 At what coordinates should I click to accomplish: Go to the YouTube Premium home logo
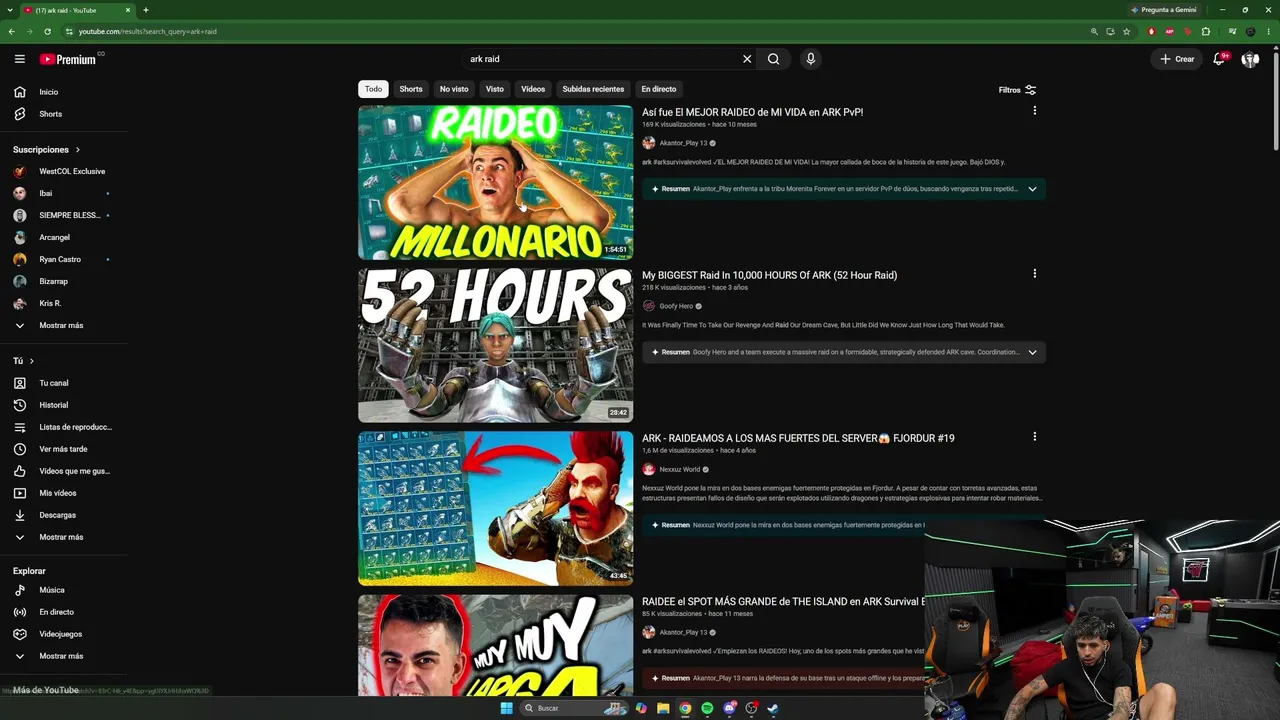tap(68, 59)
